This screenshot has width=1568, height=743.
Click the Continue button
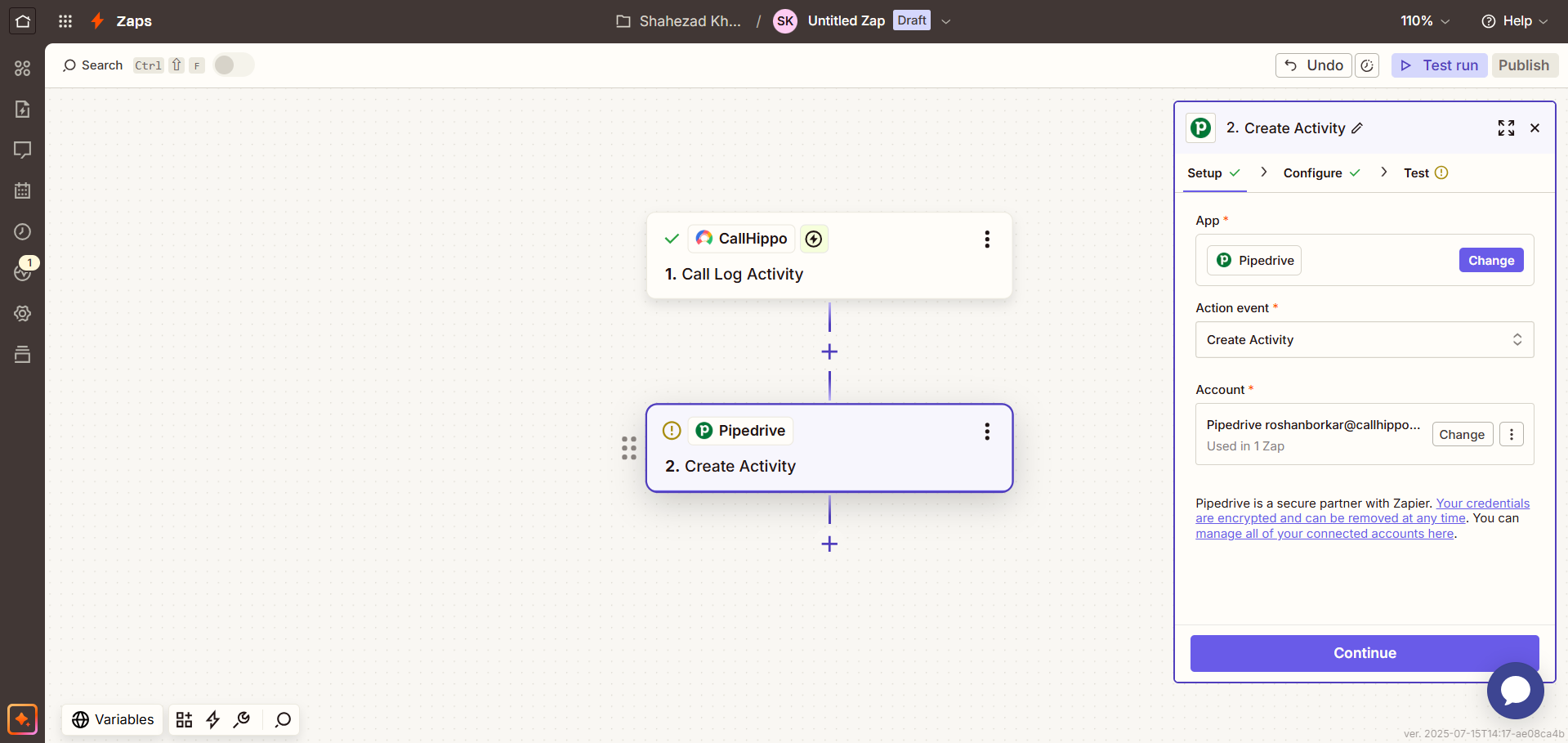pyautogui.click(x=1365, y=653)
